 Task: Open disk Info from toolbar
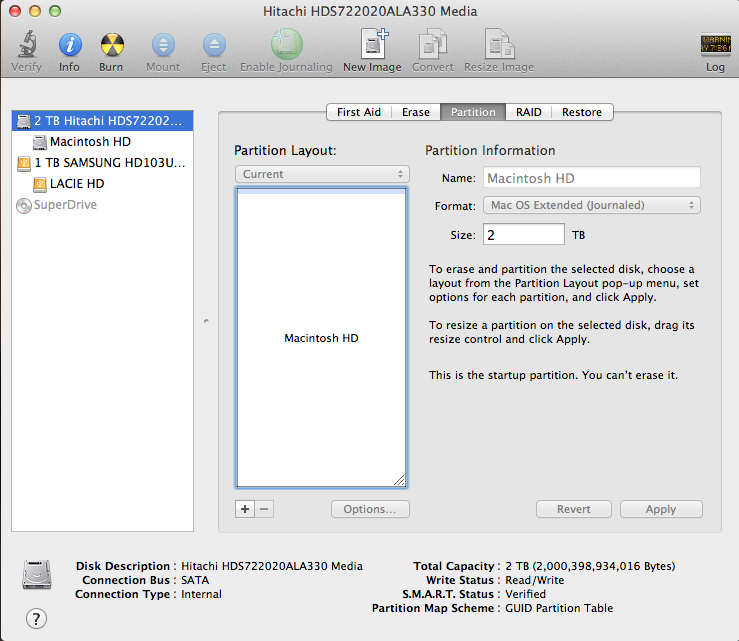(x=70, y=45)
